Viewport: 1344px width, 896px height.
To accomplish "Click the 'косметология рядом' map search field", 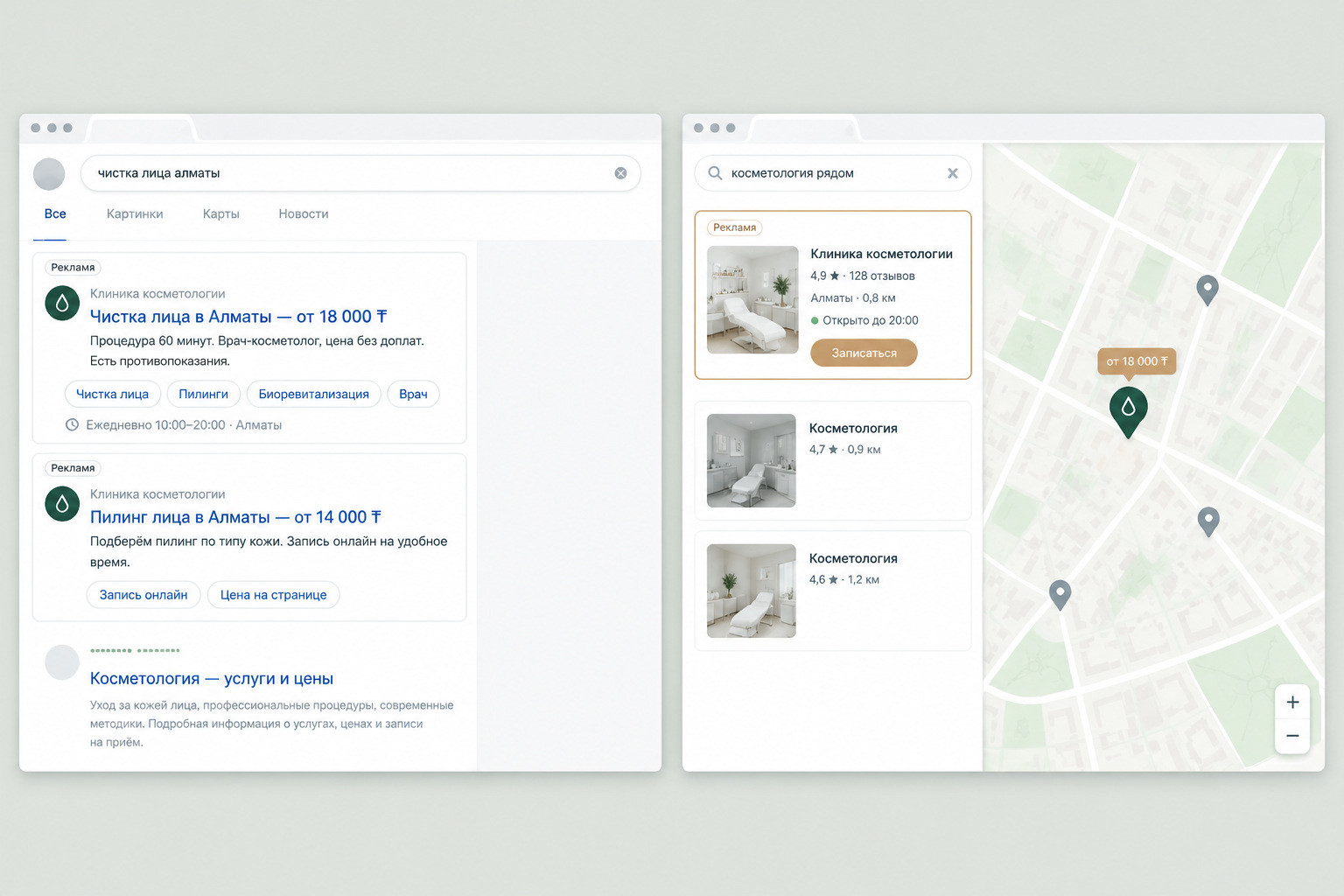I will 833,173.
